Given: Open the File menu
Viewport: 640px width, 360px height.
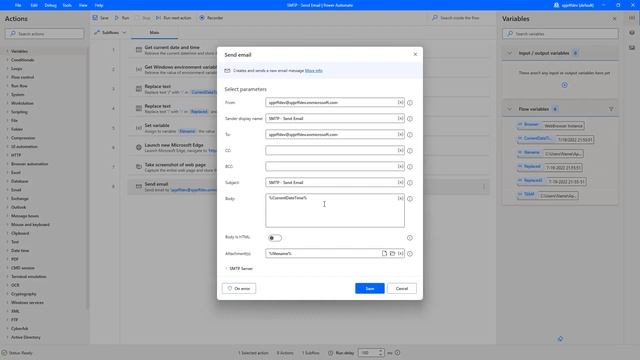Looking at the screenshot, I should click(18, 5).
